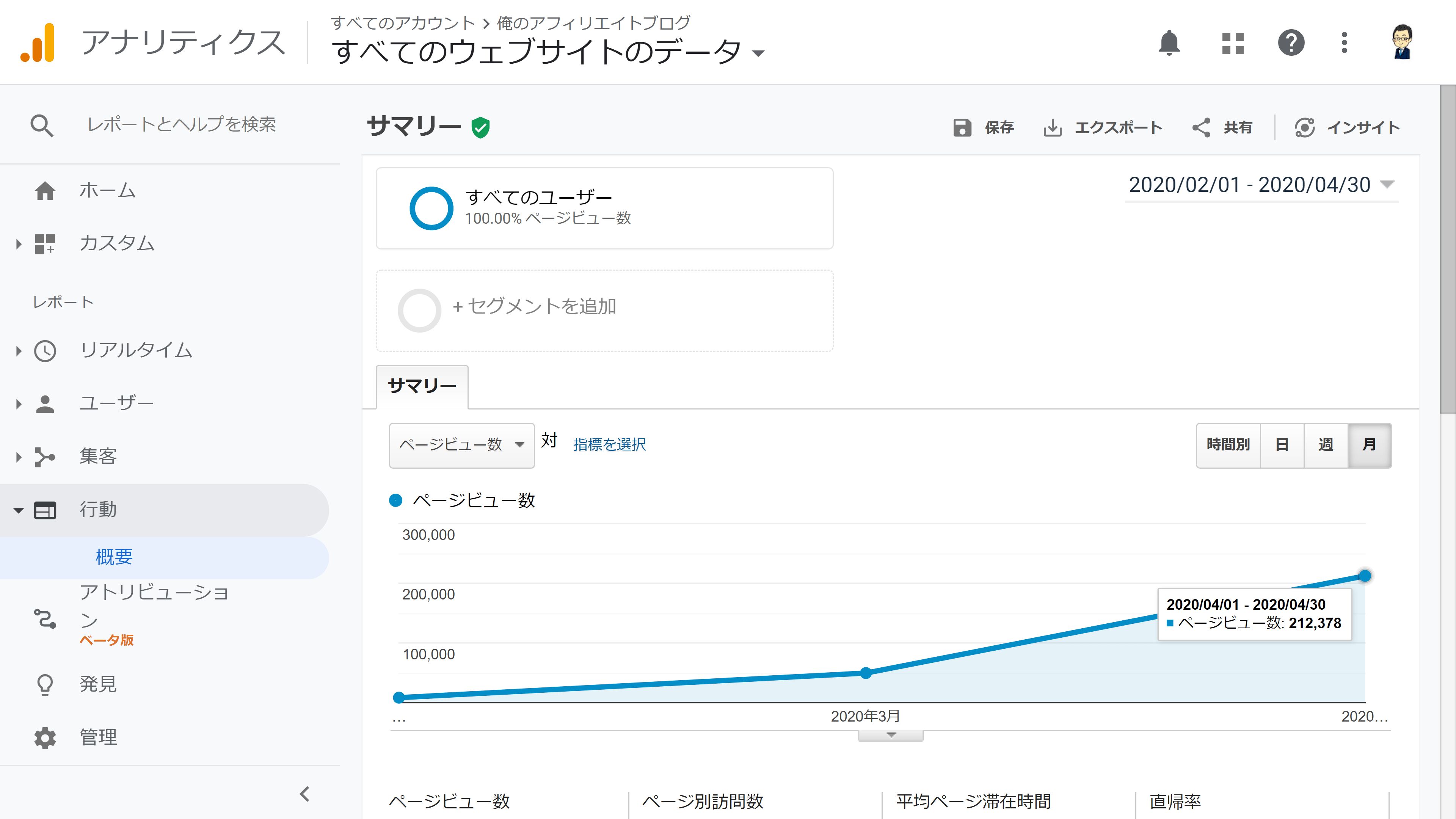Open the Insights (インサイト) icon

(1304, 128)
